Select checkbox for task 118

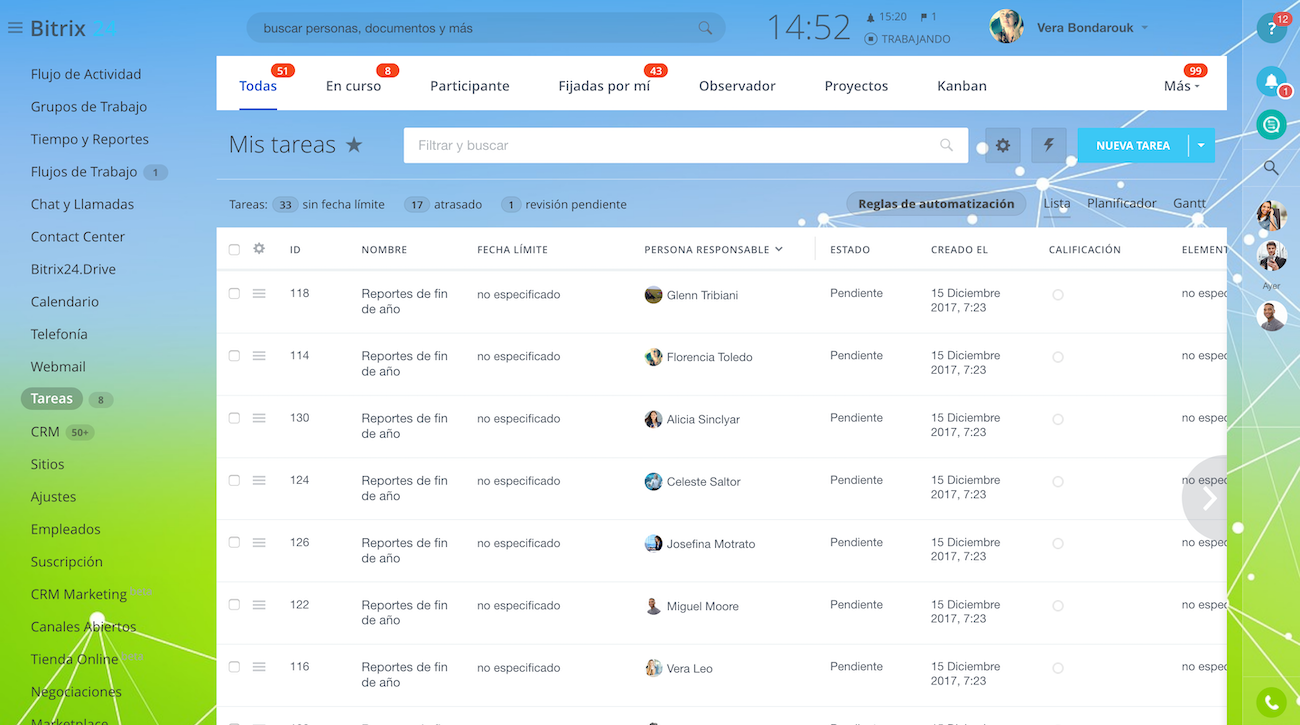(x=234, y=294)
